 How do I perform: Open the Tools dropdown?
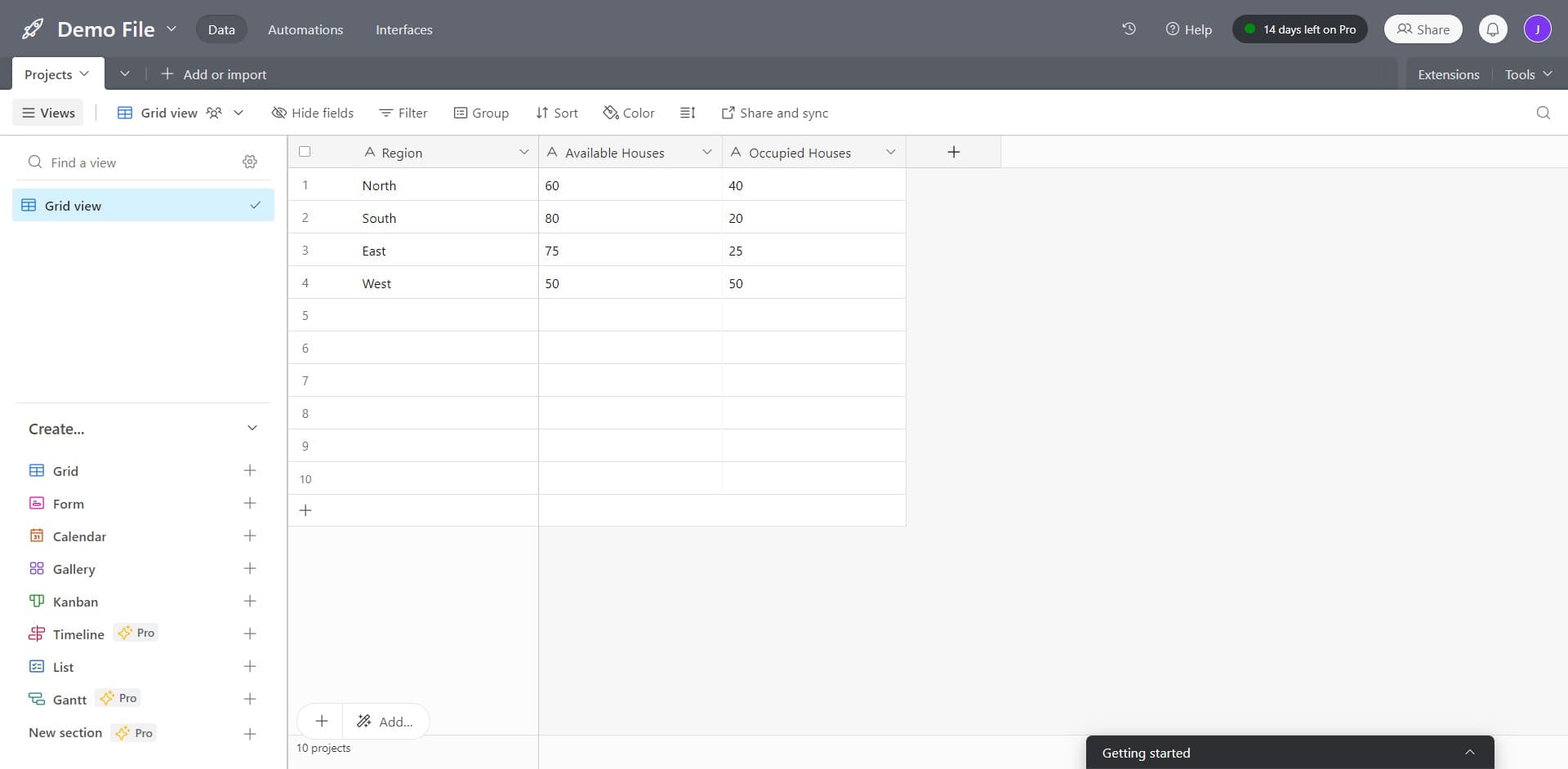point(1526,73)
